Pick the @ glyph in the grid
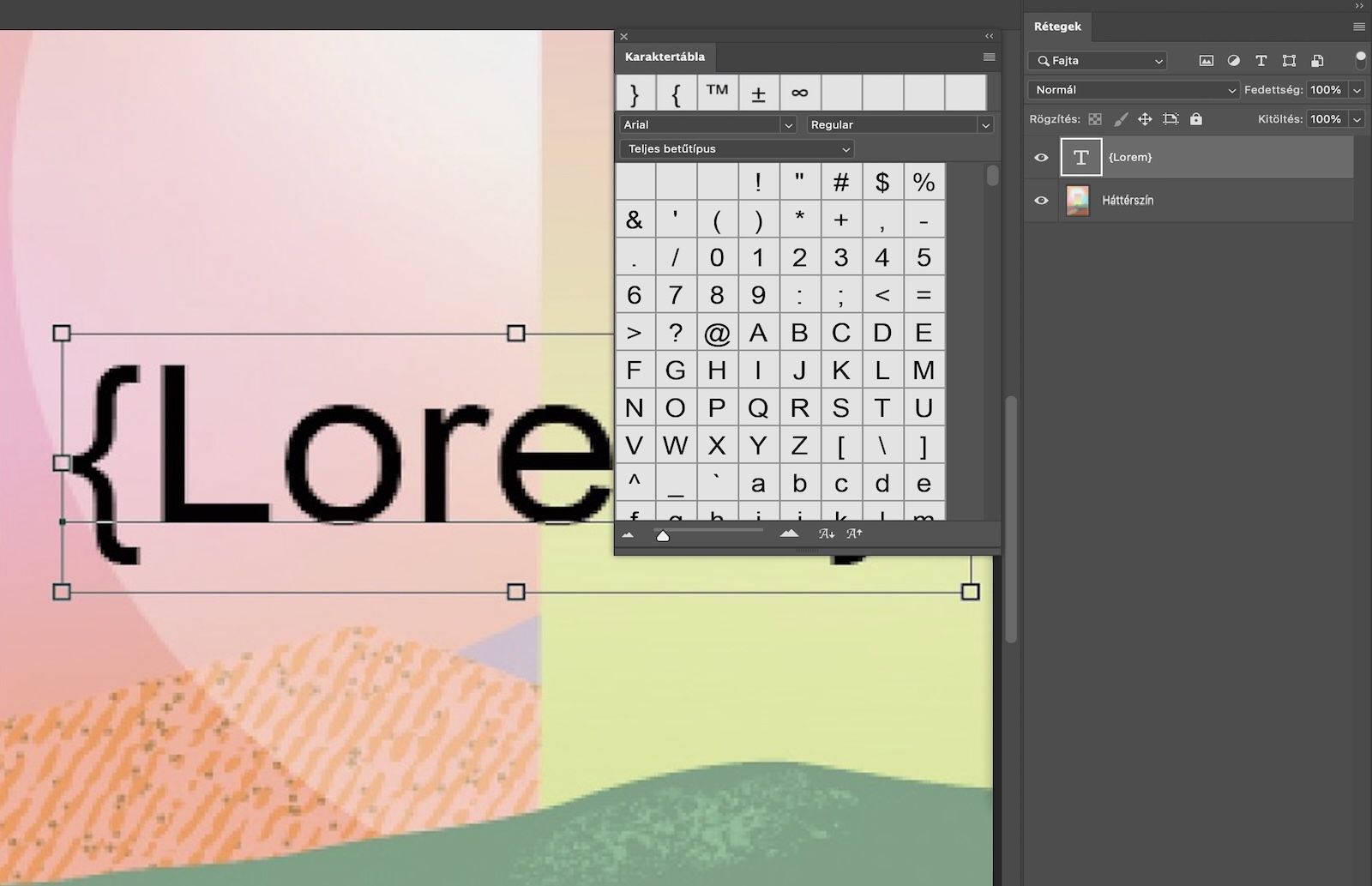The width and height of the screenshot is (1372, 886). pyautogui.click(x=717, y=333)
